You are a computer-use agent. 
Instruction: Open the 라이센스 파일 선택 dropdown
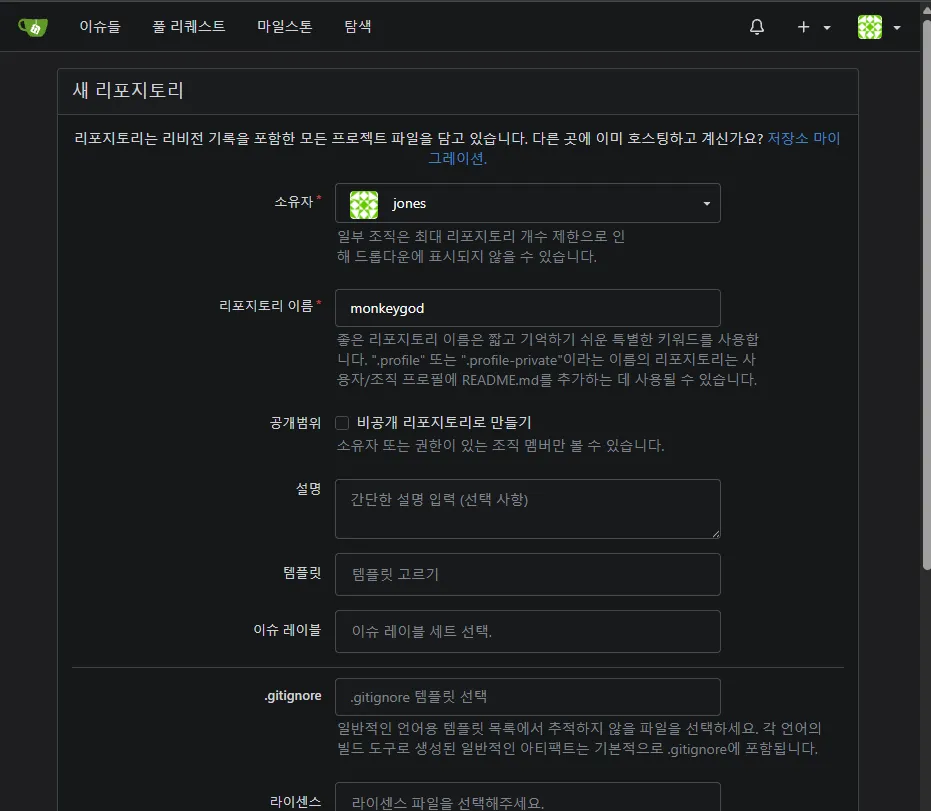click(x=527, y=797)
